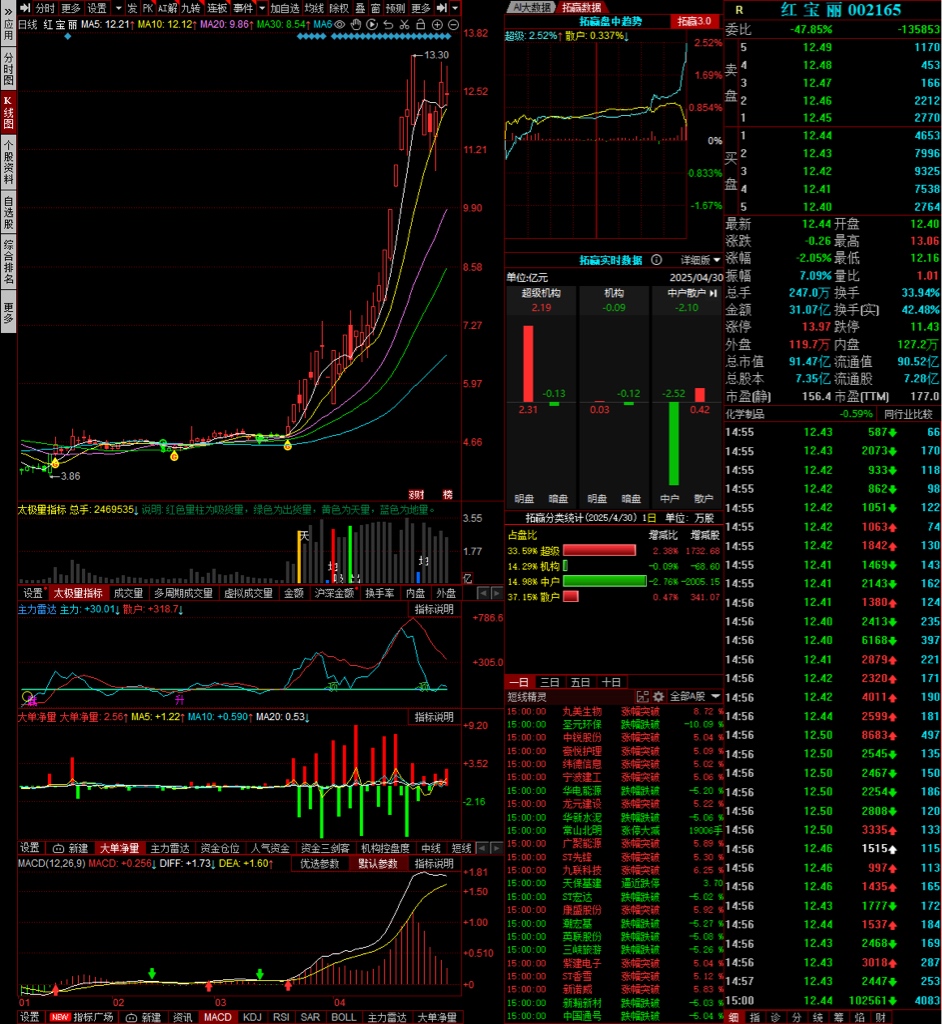The height and width of the screenshot is (1024, 942).
Task: Open dropdown arrow after 设置 in top toolbar
Action: 118,8
